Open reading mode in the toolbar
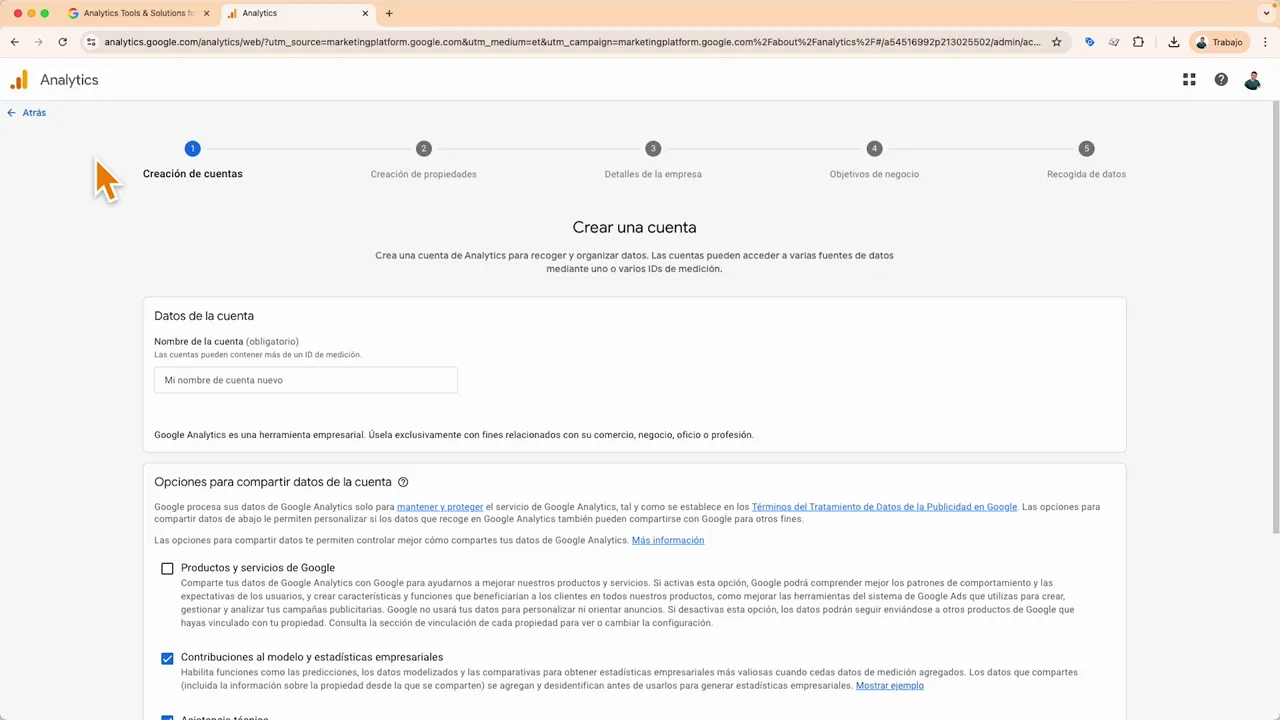 click(x=1114, y=42)
